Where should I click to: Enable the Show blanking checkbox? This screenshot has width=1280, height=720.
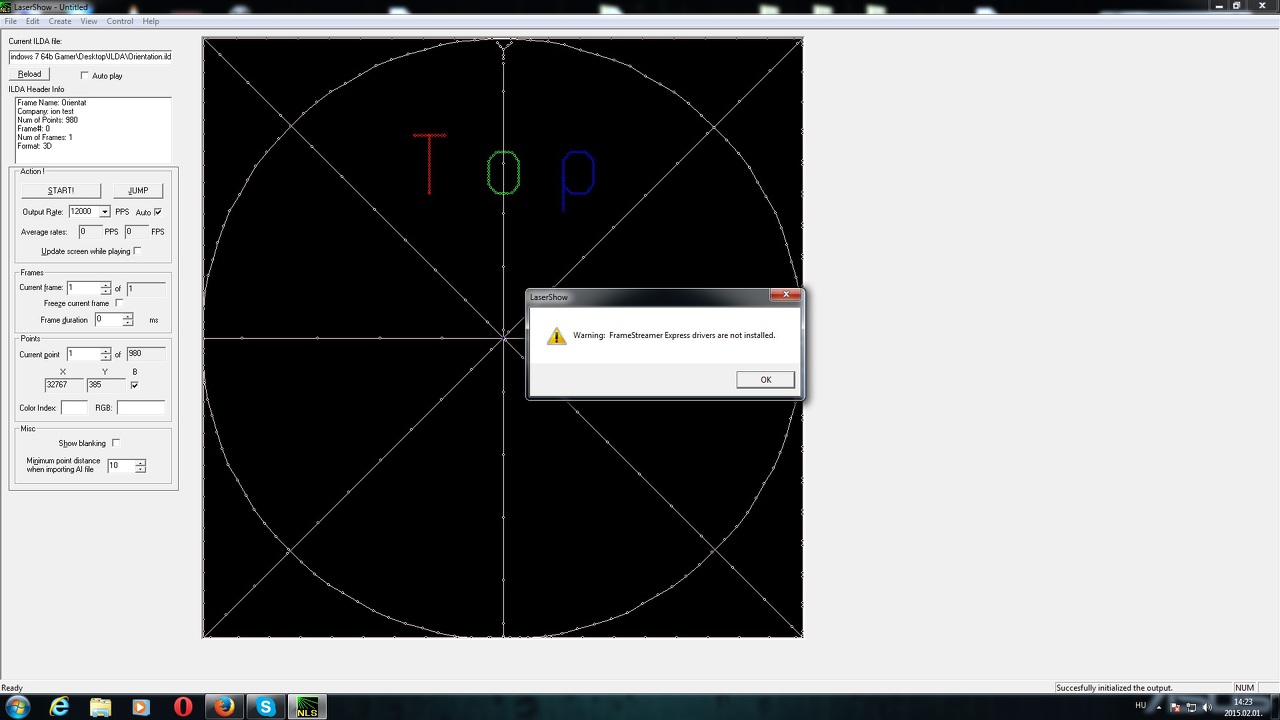tap(116, 443)
